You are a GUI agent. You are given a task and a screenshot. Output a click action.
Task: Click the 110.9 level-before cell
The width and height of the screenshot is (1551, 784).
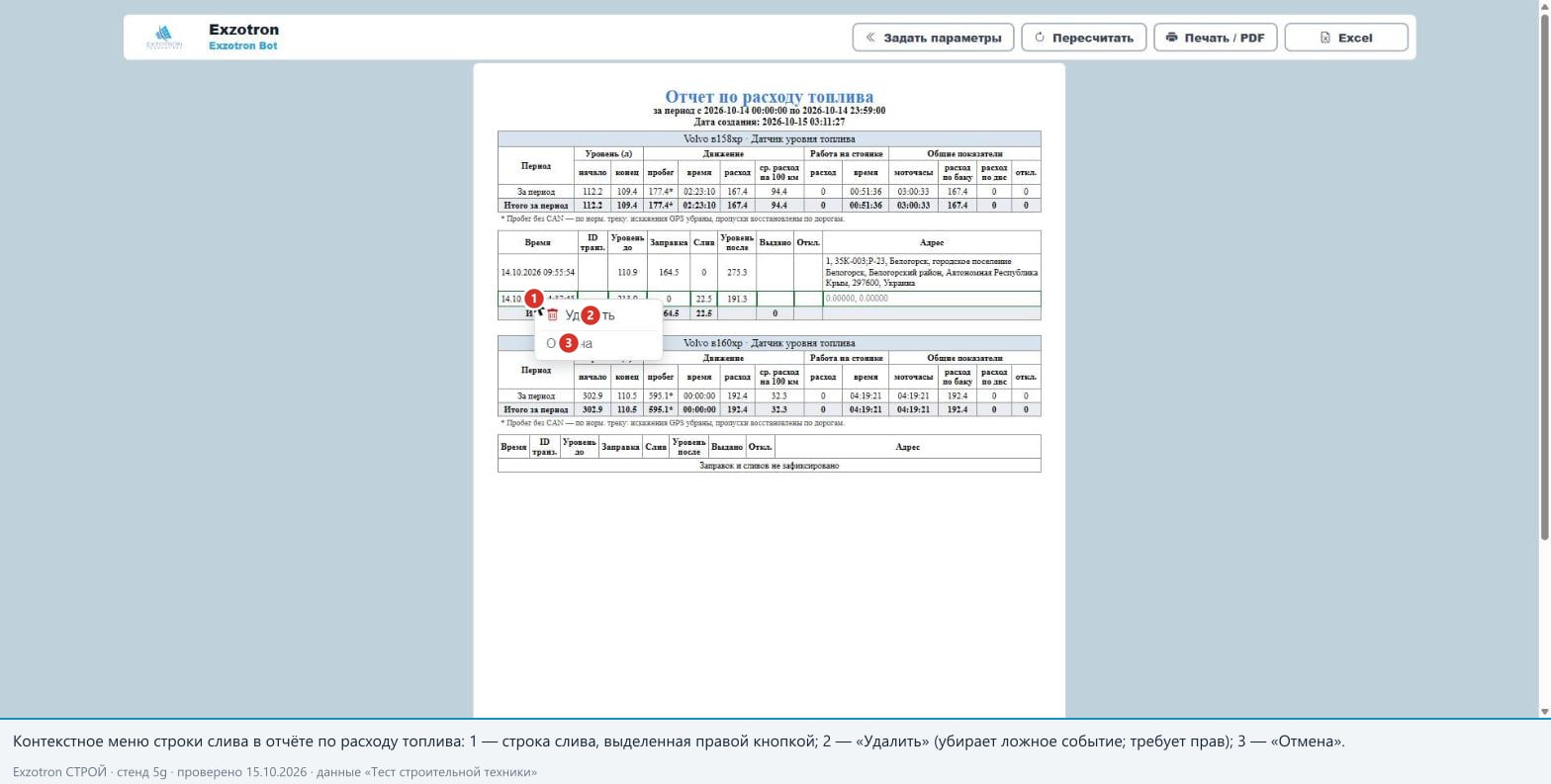click(x=627, y=272)
